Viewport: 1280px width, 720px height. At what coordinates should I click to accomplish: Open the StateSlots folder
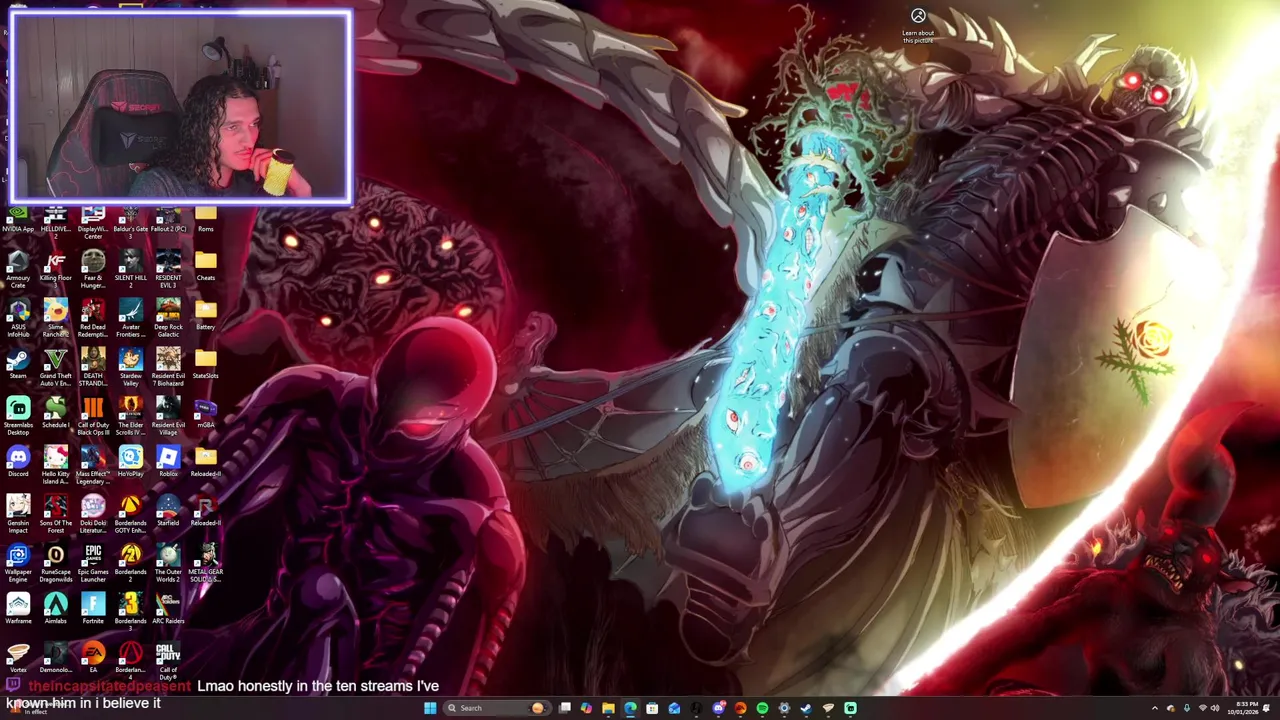[x=206, y=365]
